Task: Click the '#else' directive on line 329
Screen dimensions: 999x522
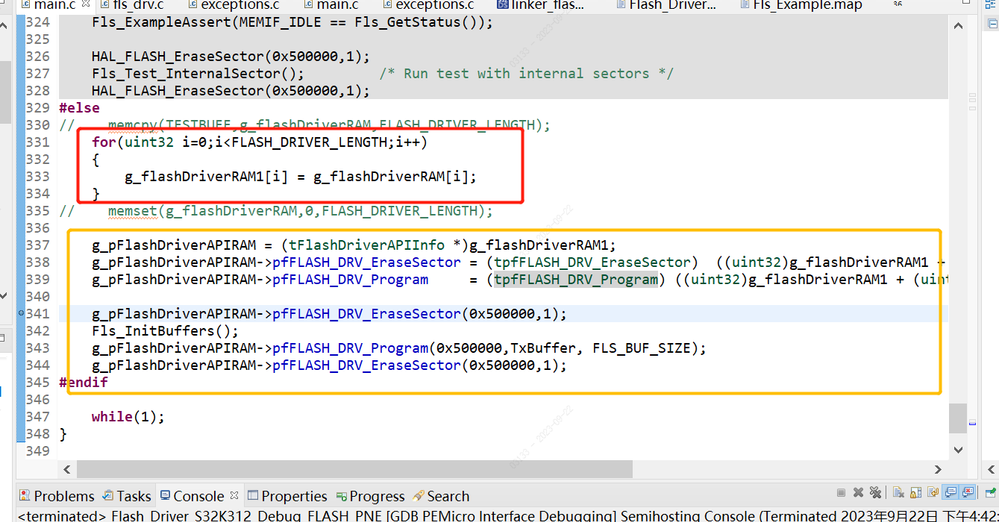Action: coord(79,108)
